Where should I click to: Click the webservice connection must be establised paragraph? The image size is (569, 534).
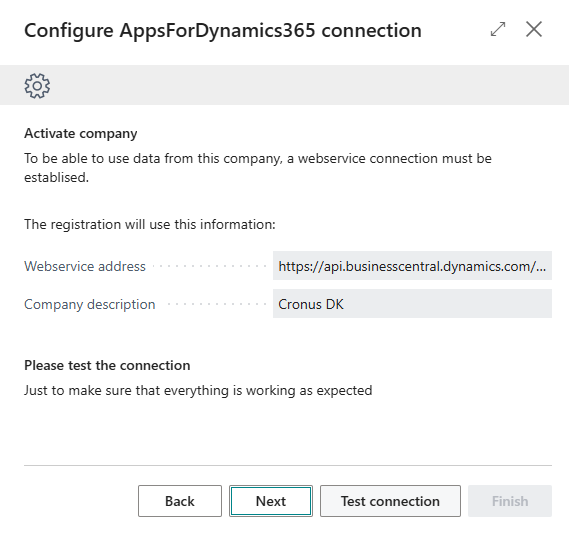pyautogui.click(x=258, y=168)
